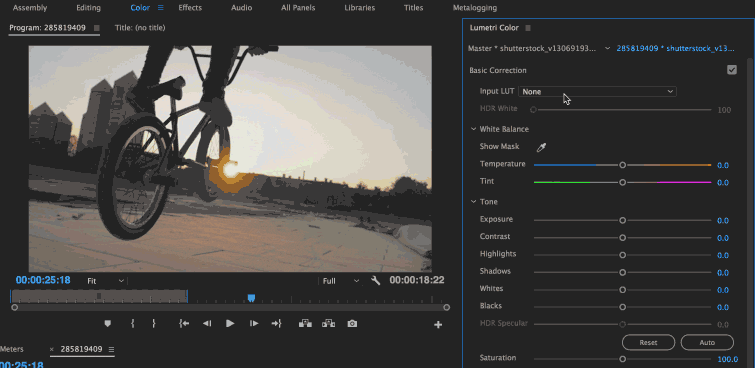Select the White Balance eyedropper tool

[541, 147]
